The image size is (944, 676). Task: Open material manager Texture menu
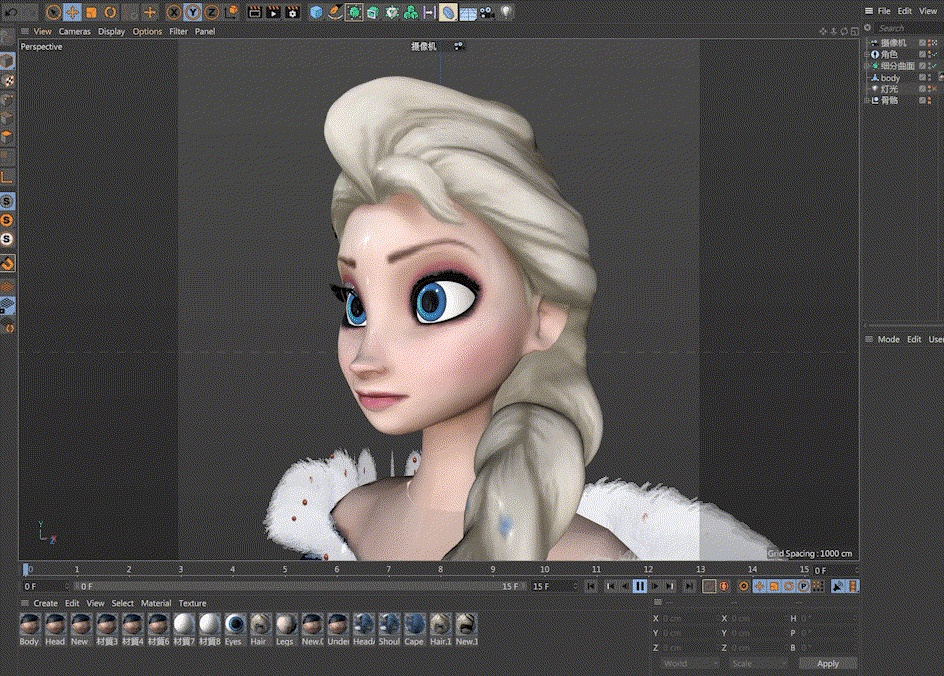192,603
